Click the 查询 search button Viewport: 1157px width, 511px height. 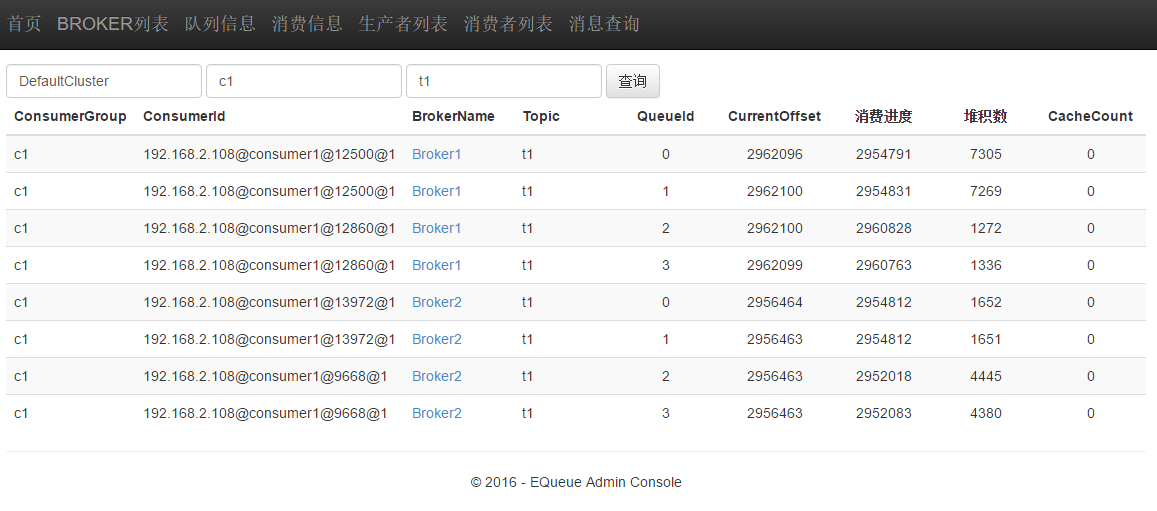point(632,81)
